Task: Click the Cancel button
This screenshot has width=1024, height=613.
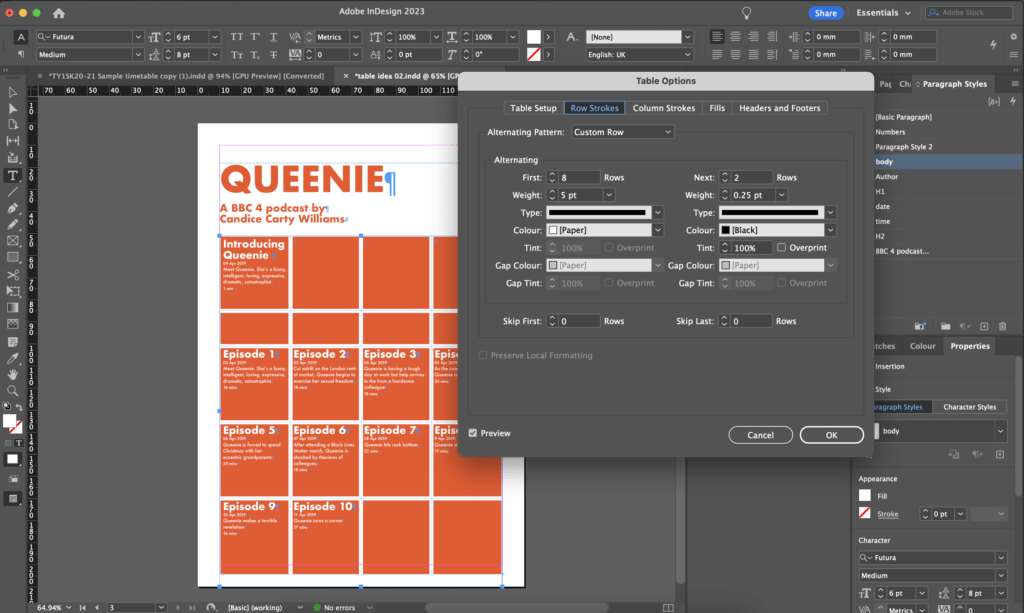Action: [x=760, y=435]
